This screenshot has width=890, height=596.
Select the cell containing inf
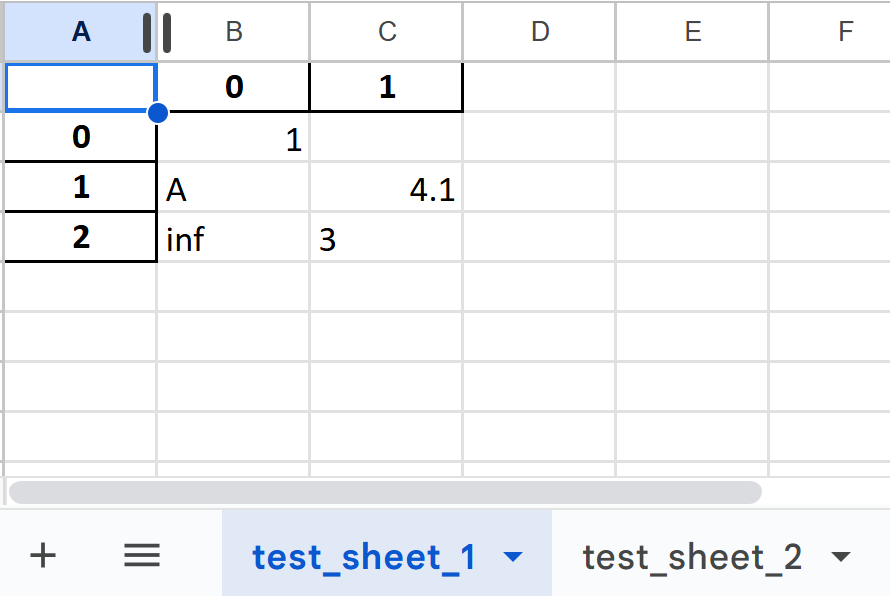click(234, 239)
